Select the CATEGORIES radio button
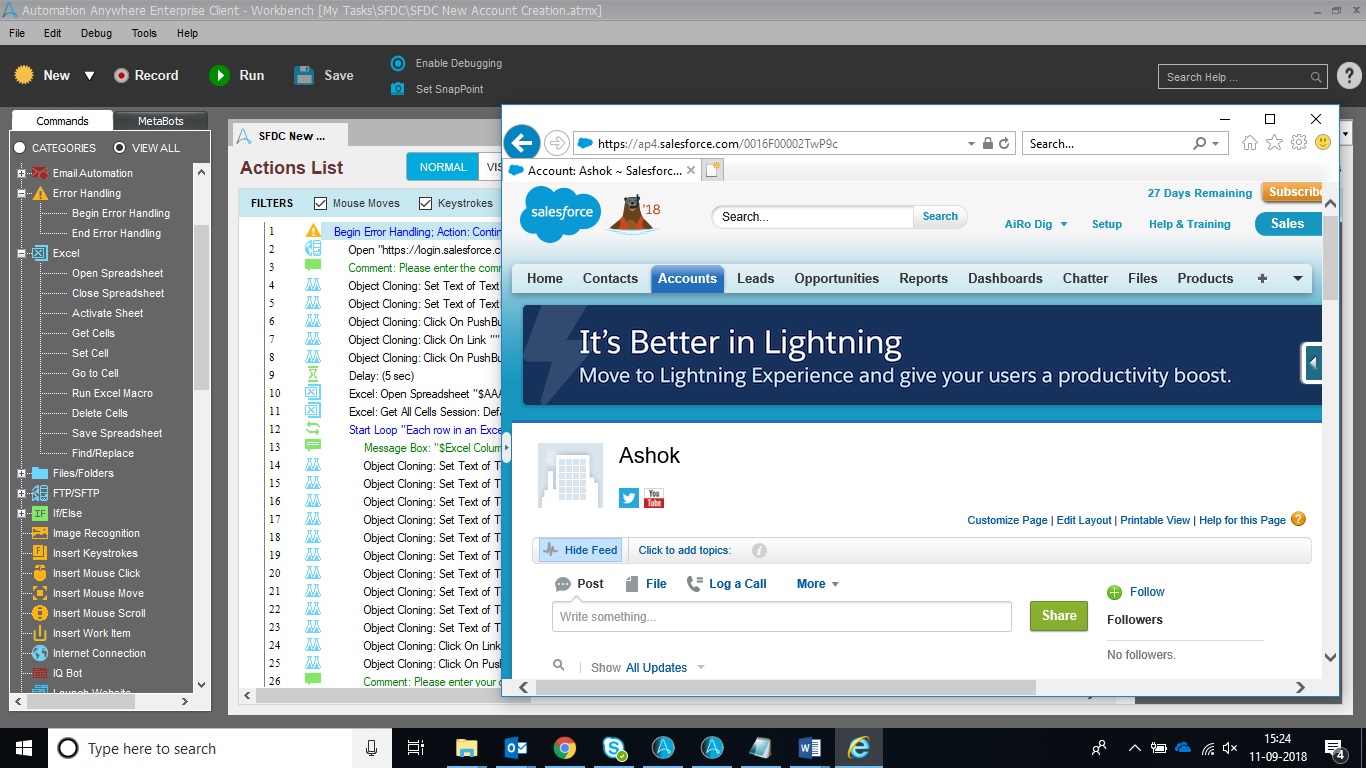This screenshot has height=768, width=1366. tap(20, 148)
